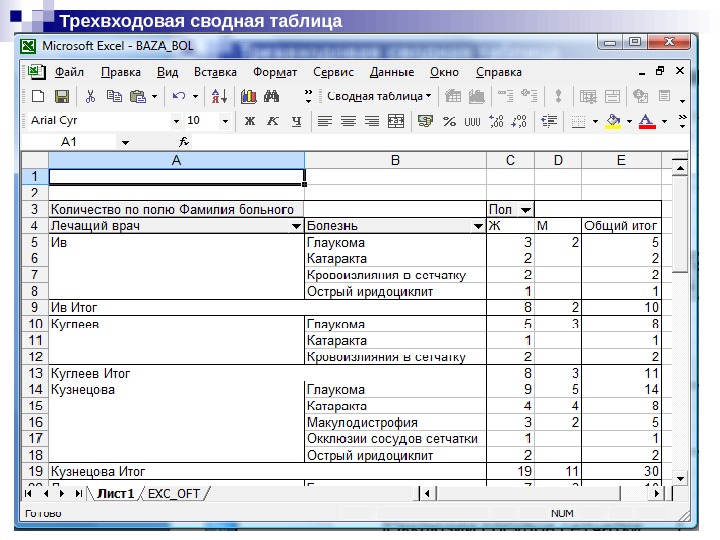Open the Данные menu

coord(392,72)
